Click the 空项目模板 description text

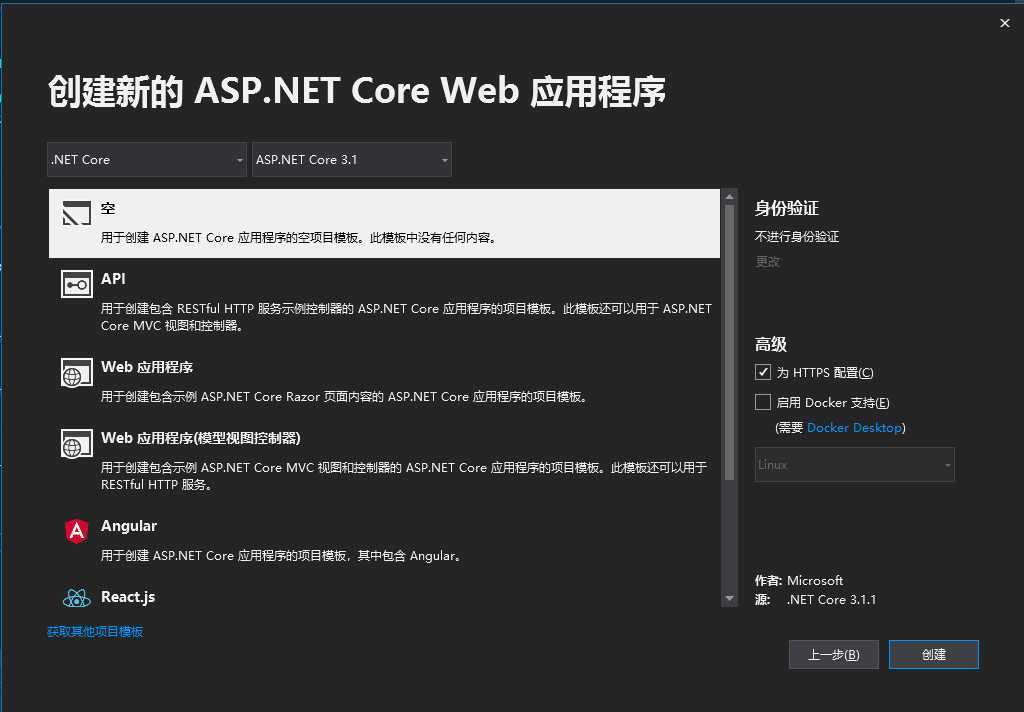299,238
